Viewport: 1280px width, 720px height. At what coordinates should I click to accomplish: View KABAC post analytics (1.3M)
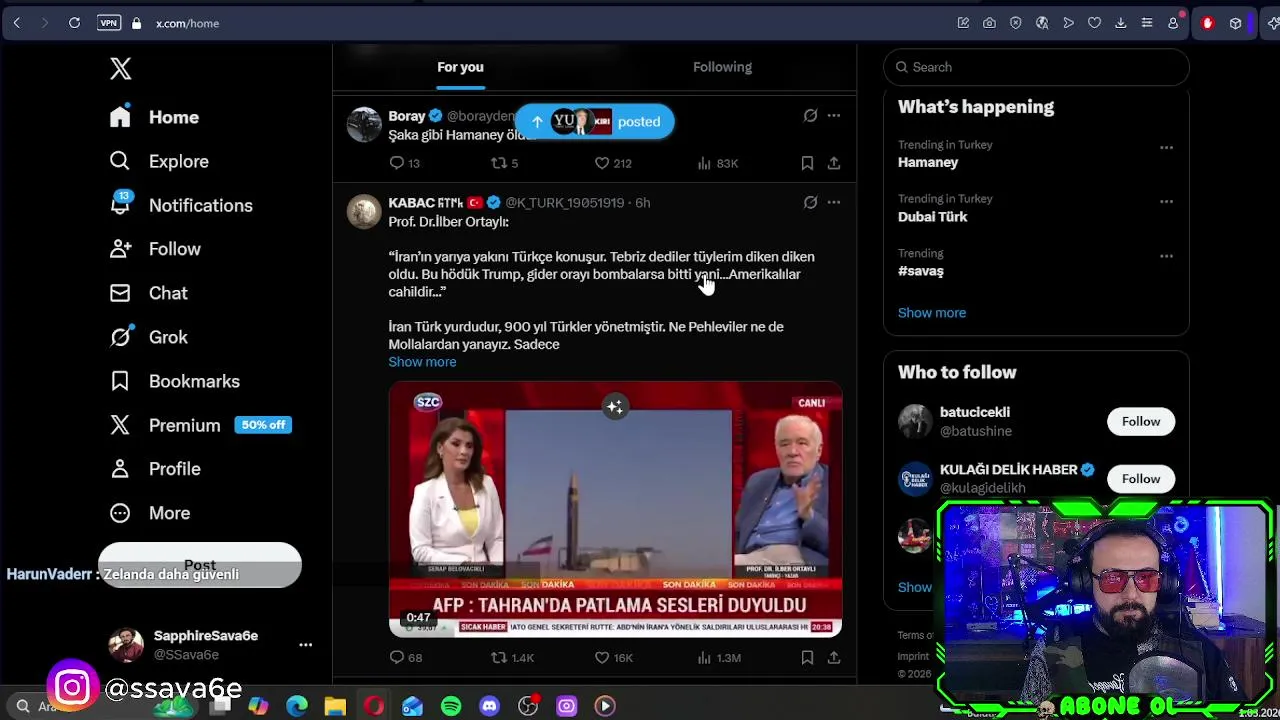(719, 658)
